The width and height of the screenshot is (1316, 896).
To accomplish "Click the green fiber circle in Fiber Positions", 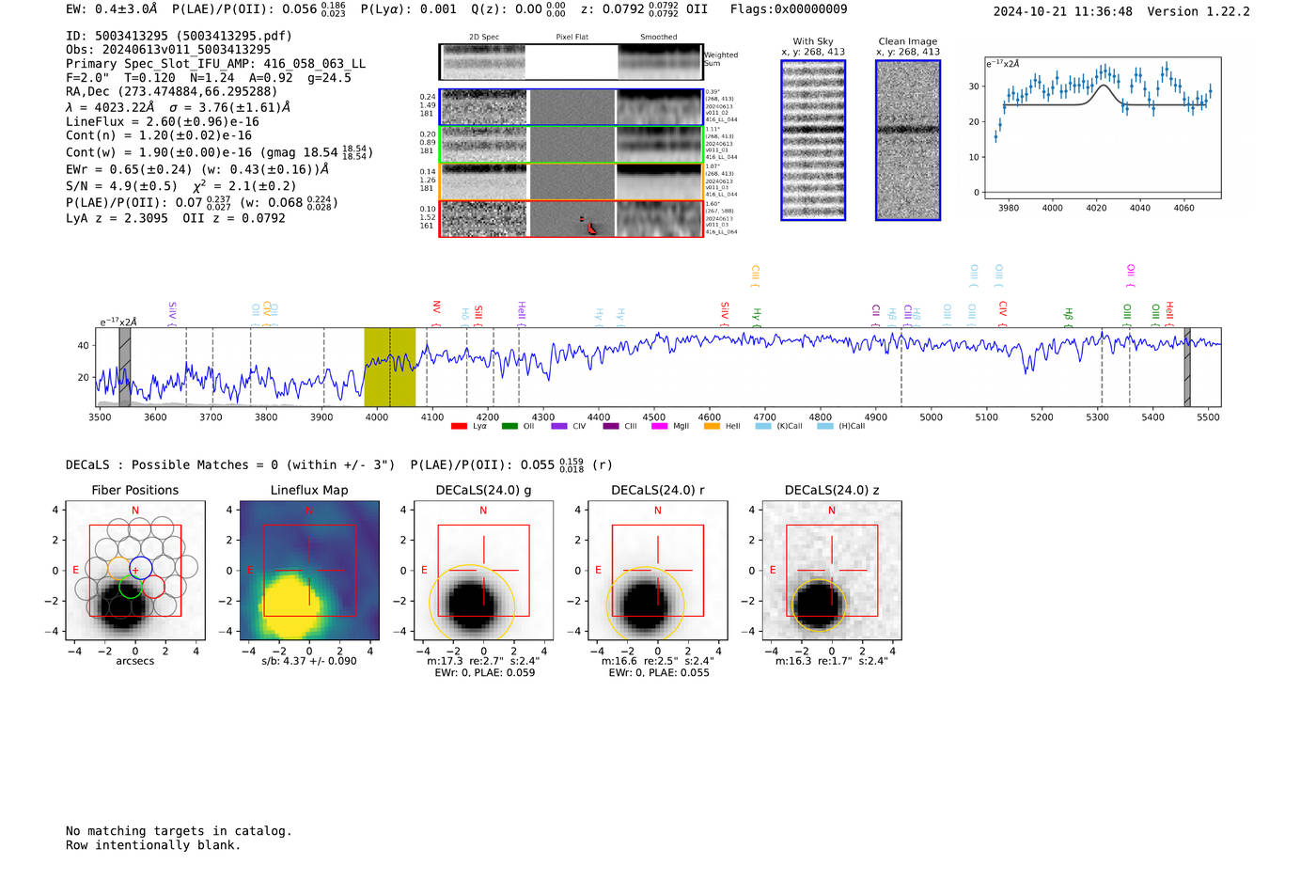I will pyautogui.click(x=130, y=588).
